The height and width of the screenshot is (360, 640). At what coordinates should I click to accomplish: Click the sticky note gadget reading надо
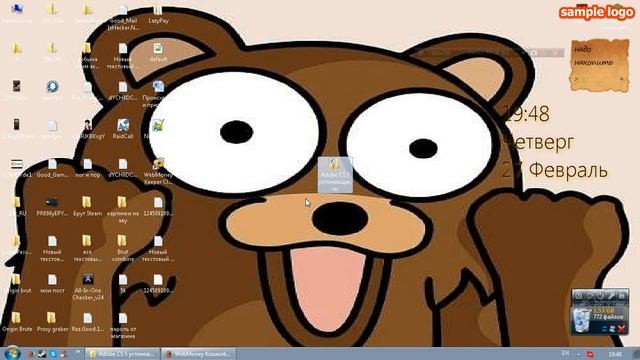point(599,65)
